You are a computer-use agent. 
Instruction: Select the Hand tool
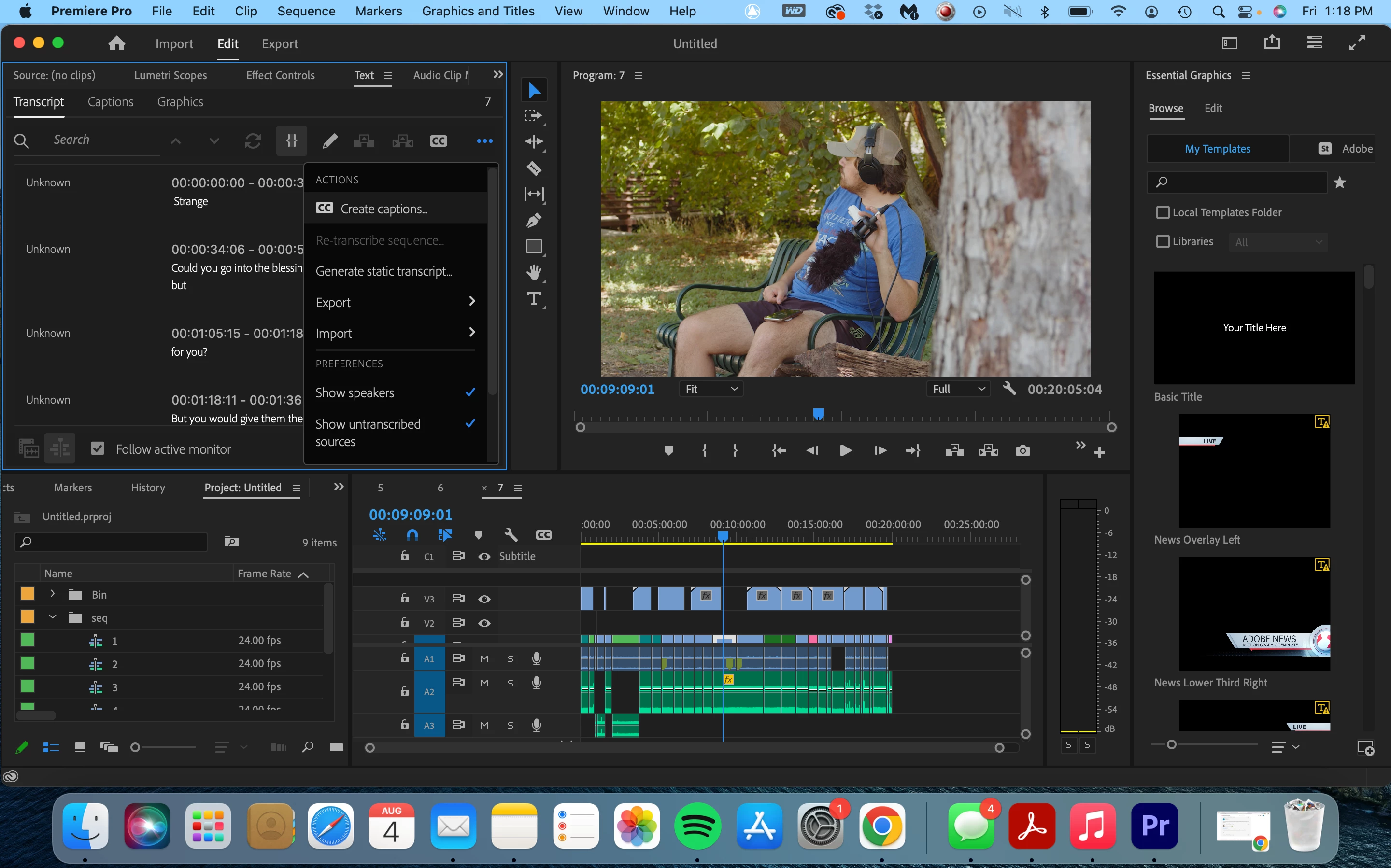534,272
